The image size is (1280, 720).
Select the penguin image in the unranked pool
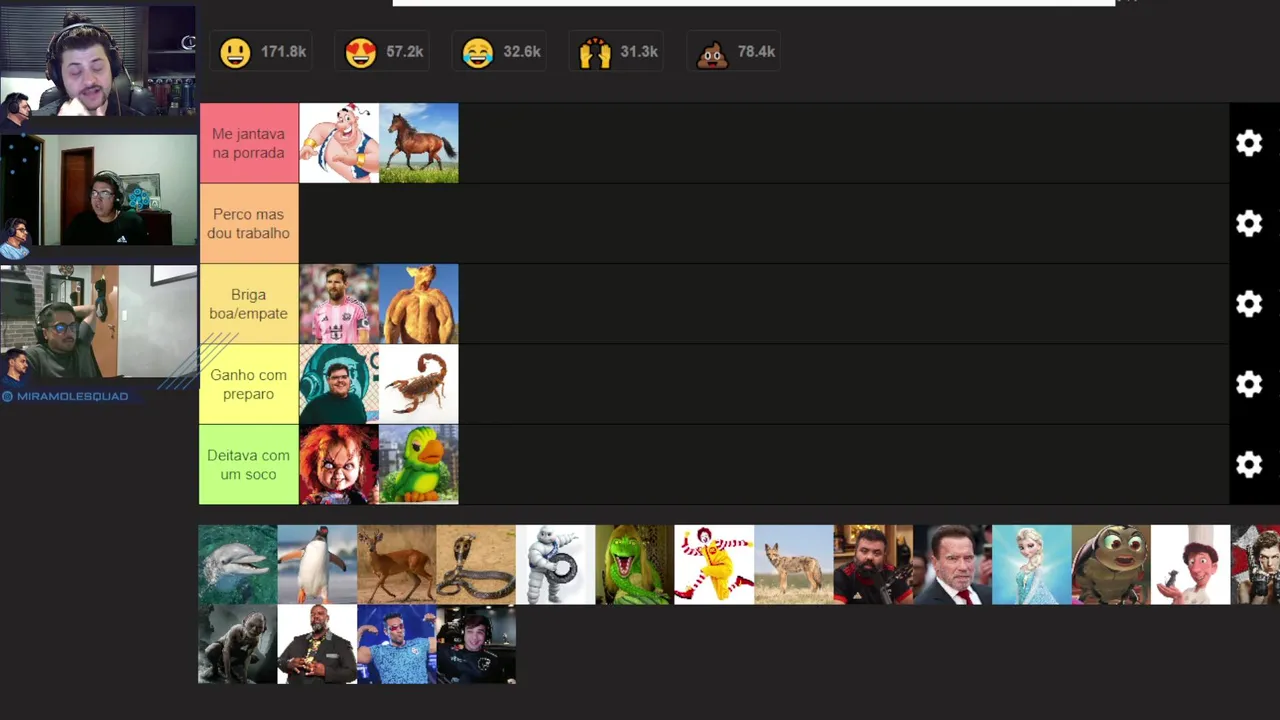pos(317,565)
